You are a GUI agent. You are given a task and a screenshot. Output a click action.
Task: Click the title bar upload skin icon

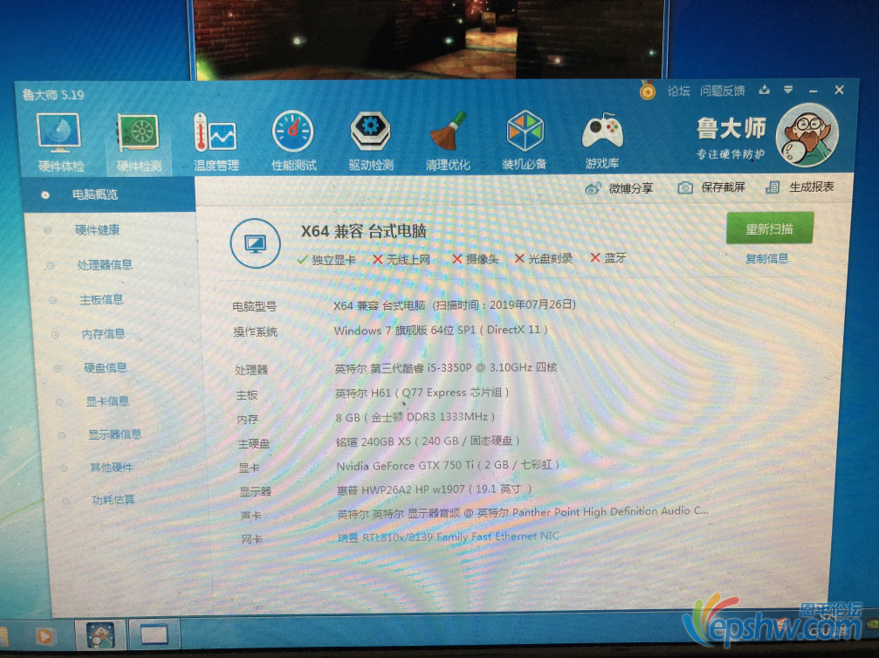(764, 90)
